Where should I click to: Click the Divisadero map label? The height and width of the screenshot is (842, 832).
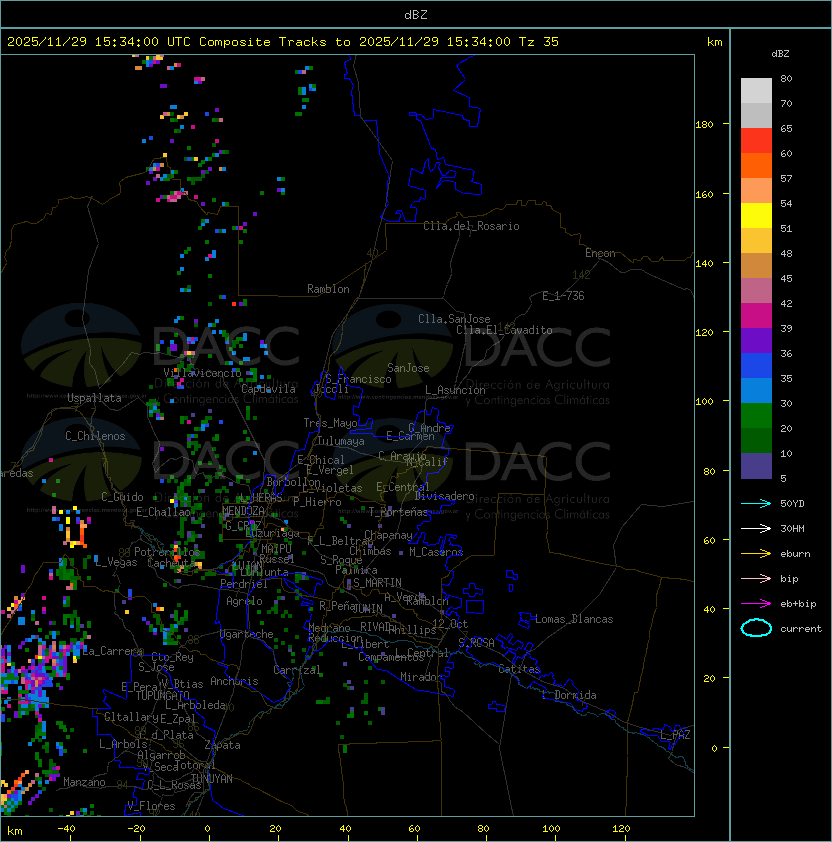[444, 496]
